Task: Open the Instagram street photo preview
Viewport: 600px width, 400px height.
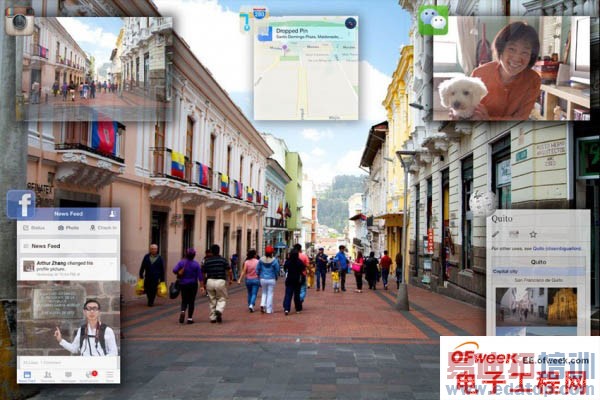Action: [x=95, y=69]
